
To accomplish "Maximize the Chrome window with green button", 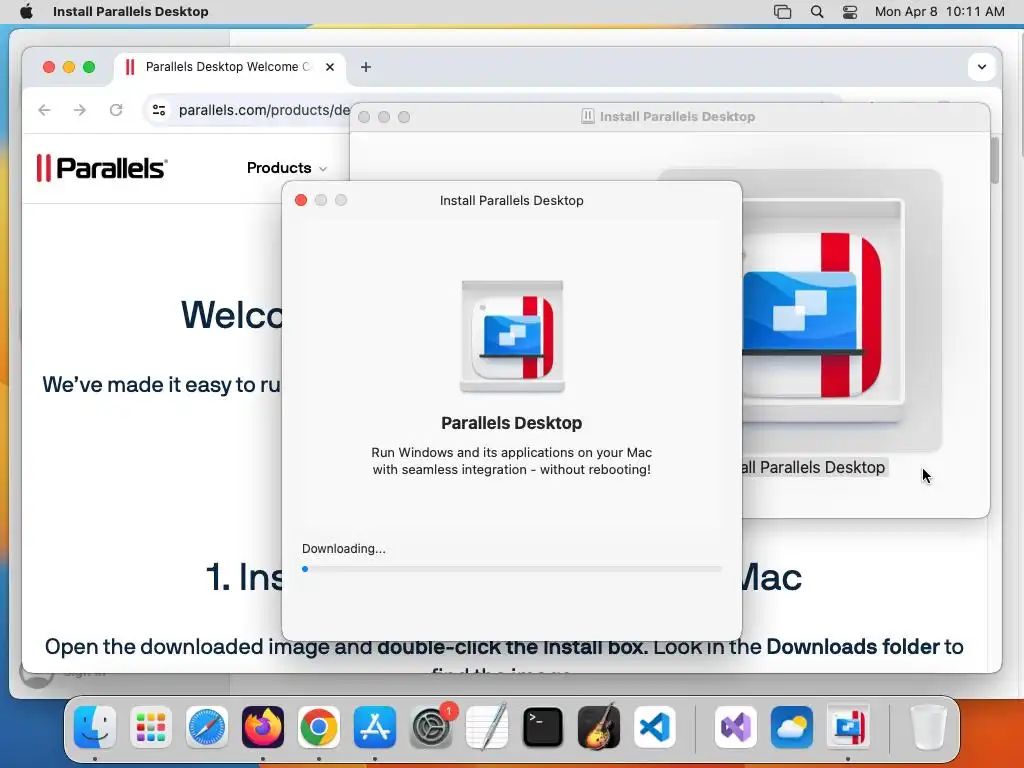I will coord(89,67).
